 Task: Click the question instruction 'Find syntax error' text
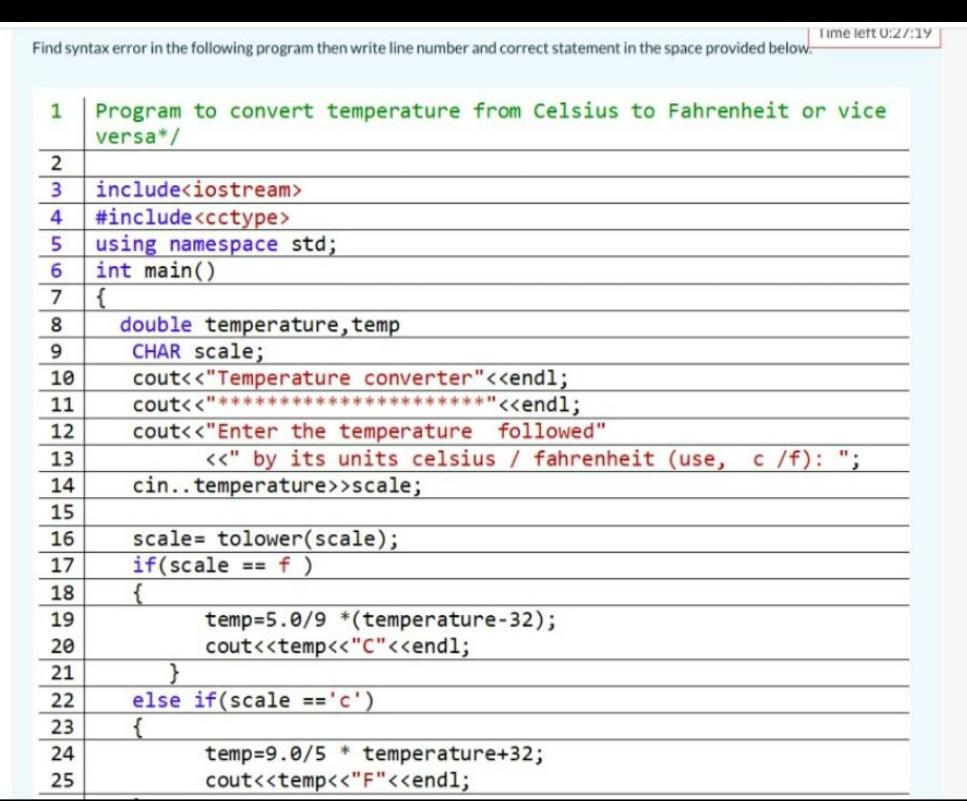click(422, 48)
